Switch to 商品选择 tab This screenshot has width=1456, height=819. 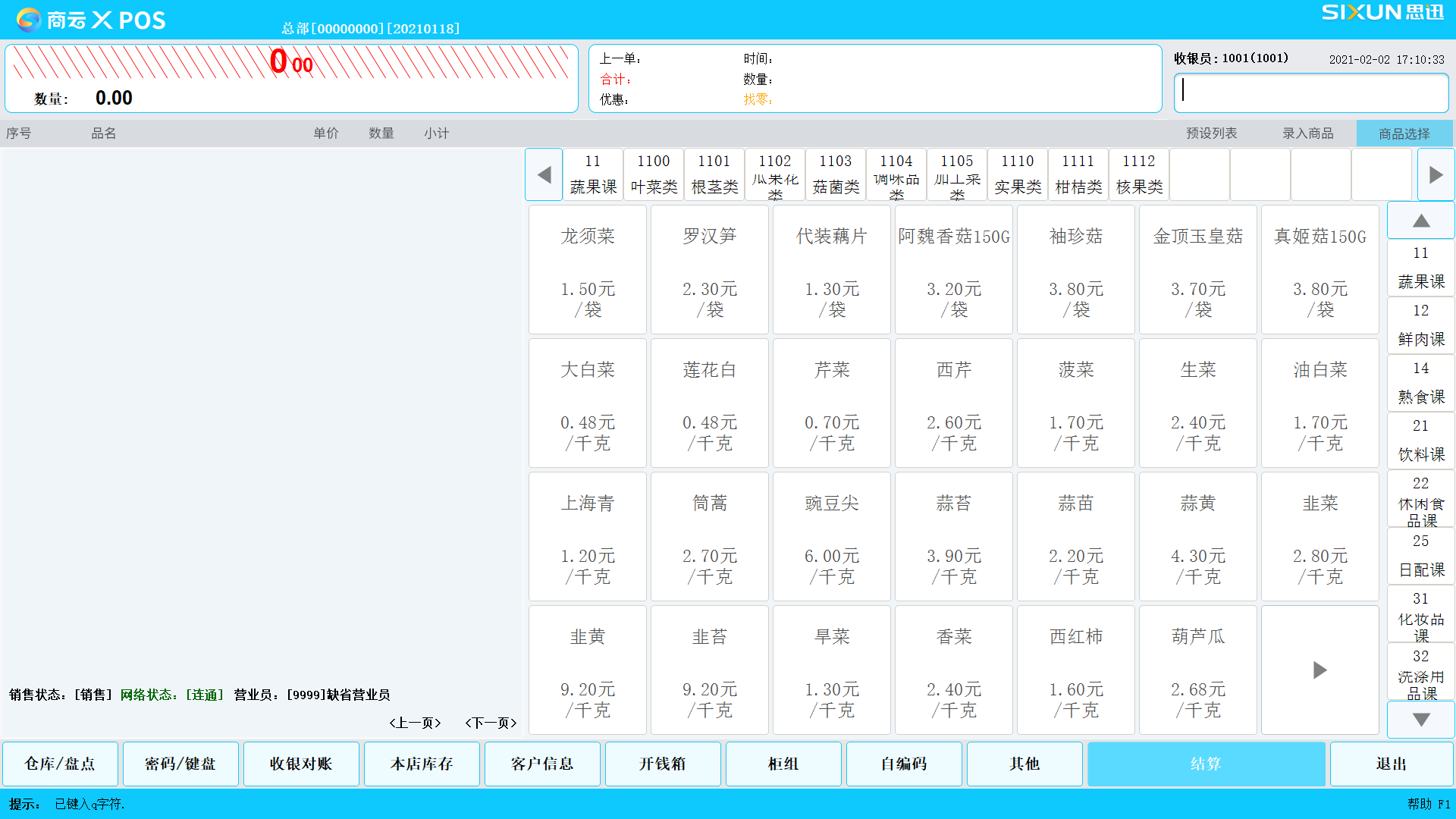coord(1404,133)
